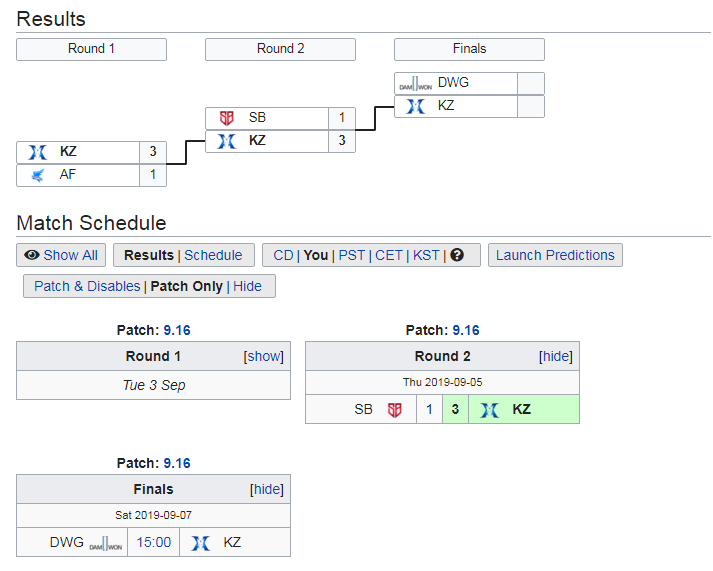
Task: Click the green KZ winner cell
Action: 524,410
